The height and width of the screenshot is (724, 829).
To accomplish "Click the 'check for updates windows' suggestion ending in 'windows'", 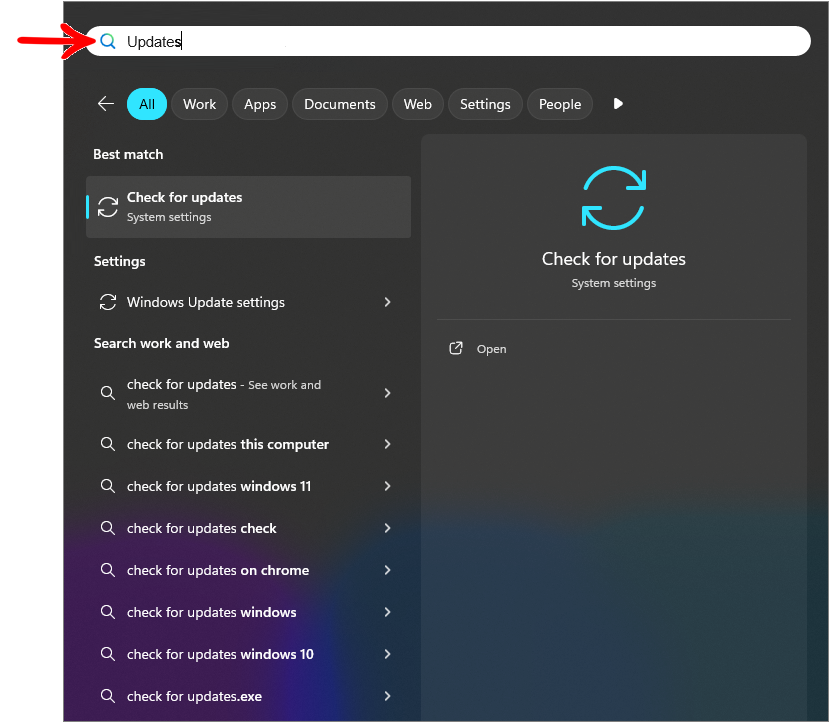I will 248,612.
